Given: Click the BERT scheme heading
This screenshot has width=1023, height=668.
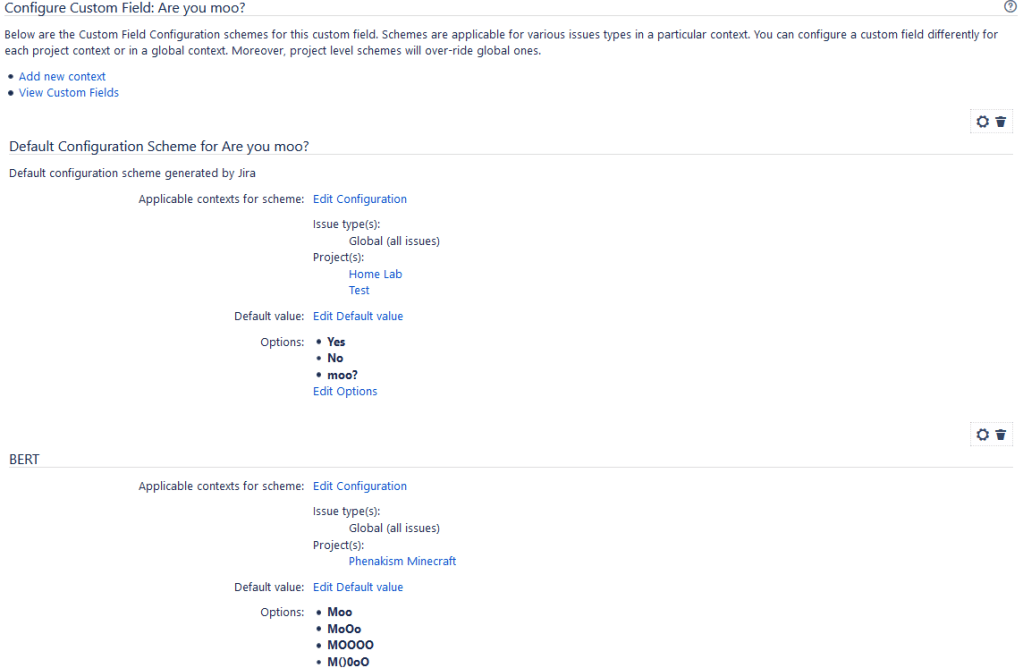Looking at the screenshot, I should (24, 459).
